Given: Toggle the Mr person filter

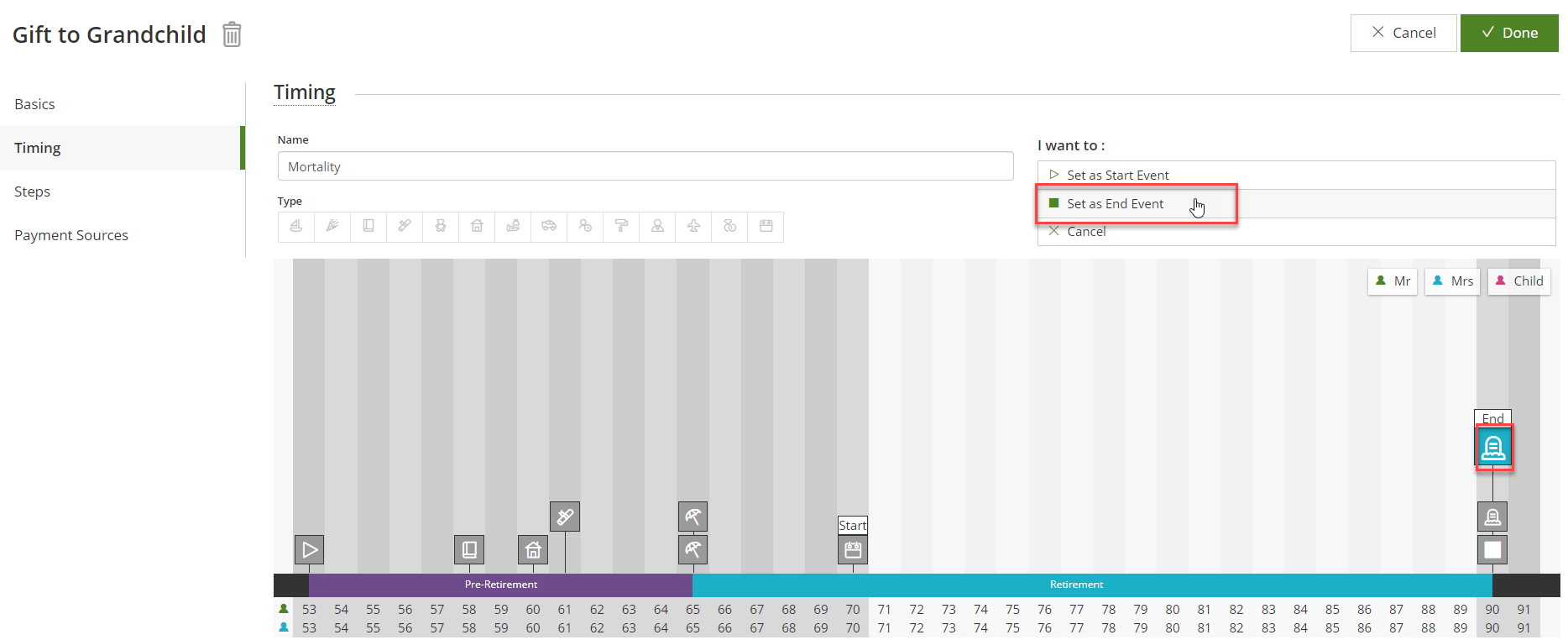Looking at the screenshot, I should coord(1393,281).
